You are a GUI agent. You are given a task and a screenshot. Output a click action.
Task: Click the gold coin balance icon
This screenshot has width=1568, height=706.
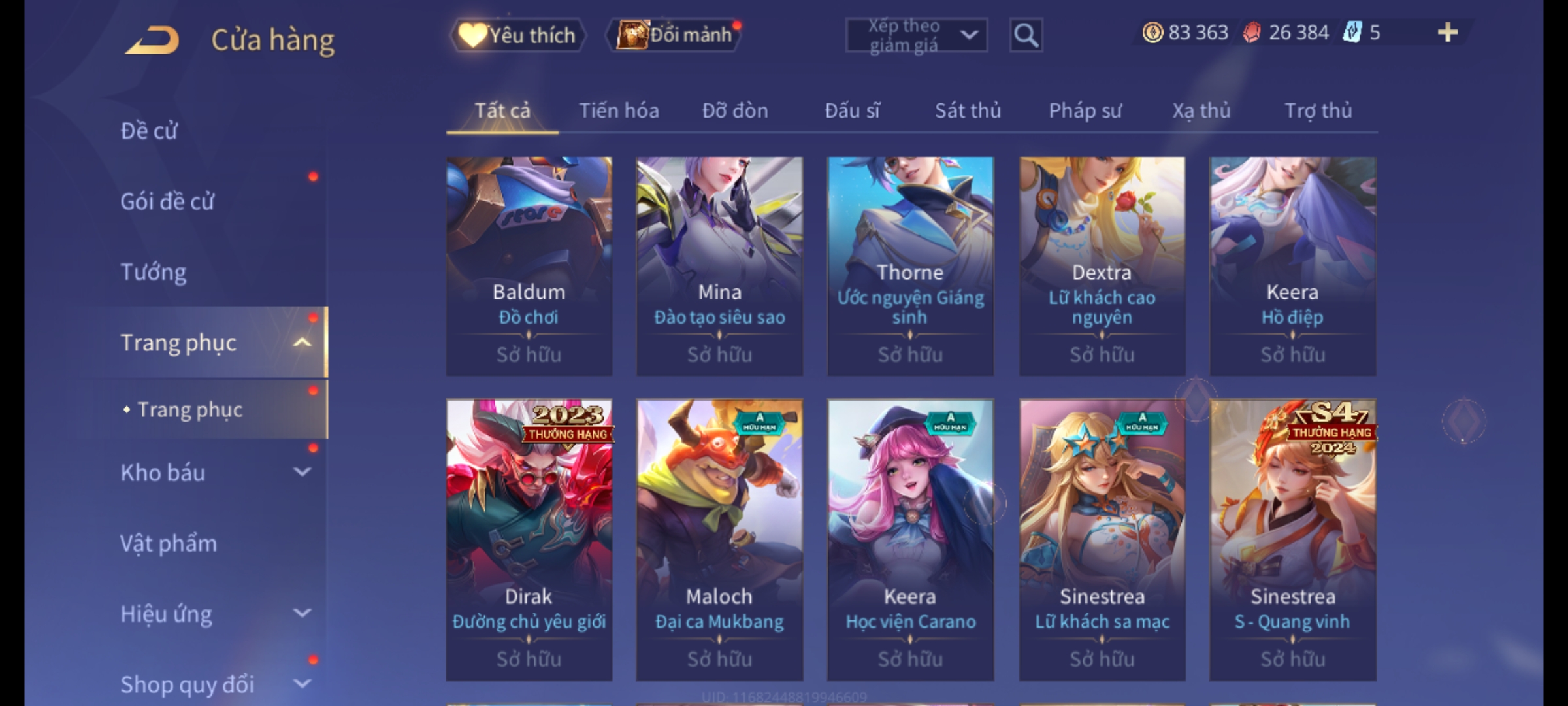(x=1152, y=32)
